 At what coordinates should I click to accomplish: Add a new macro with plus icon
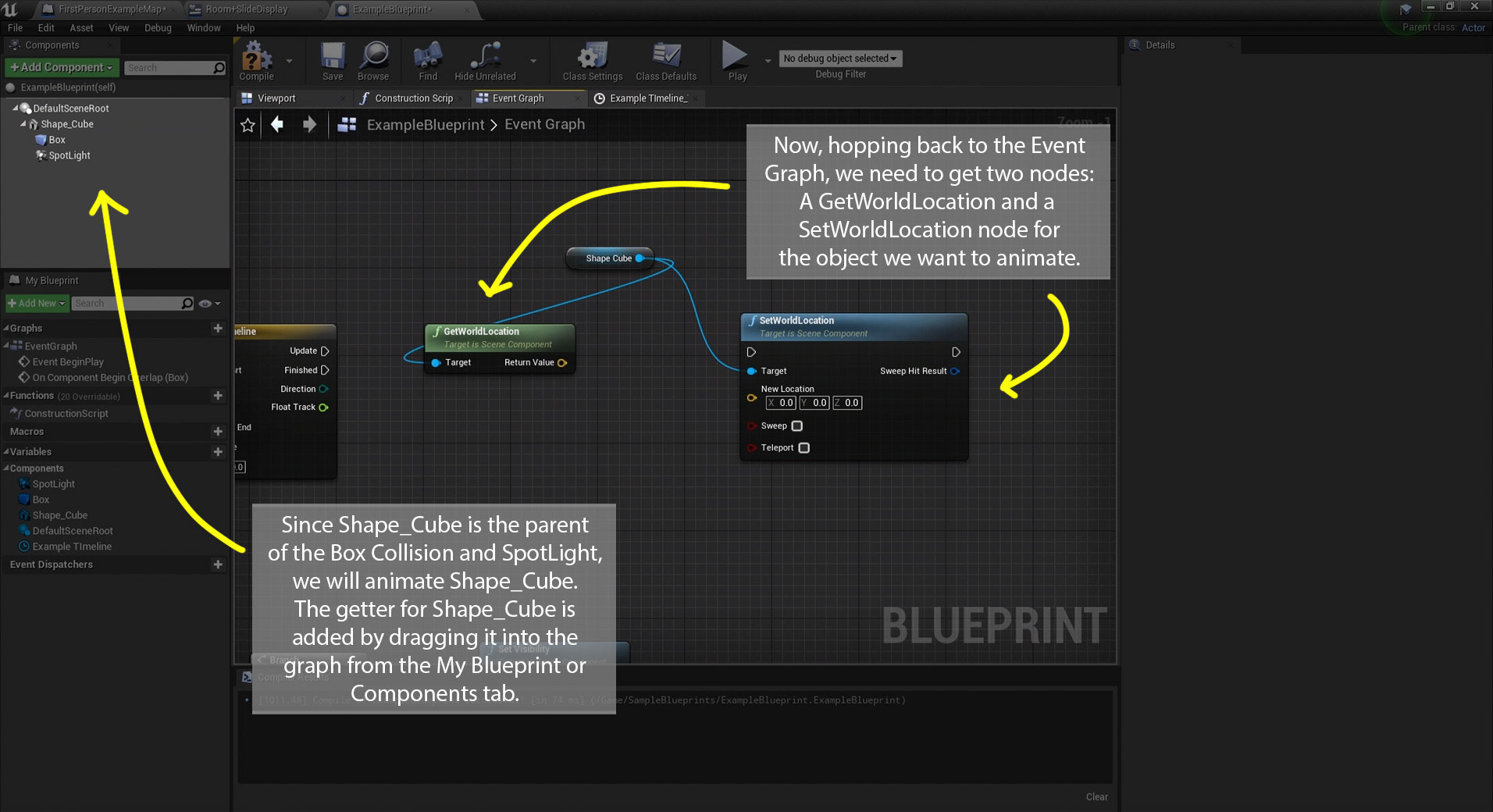(x=218, y=432)
